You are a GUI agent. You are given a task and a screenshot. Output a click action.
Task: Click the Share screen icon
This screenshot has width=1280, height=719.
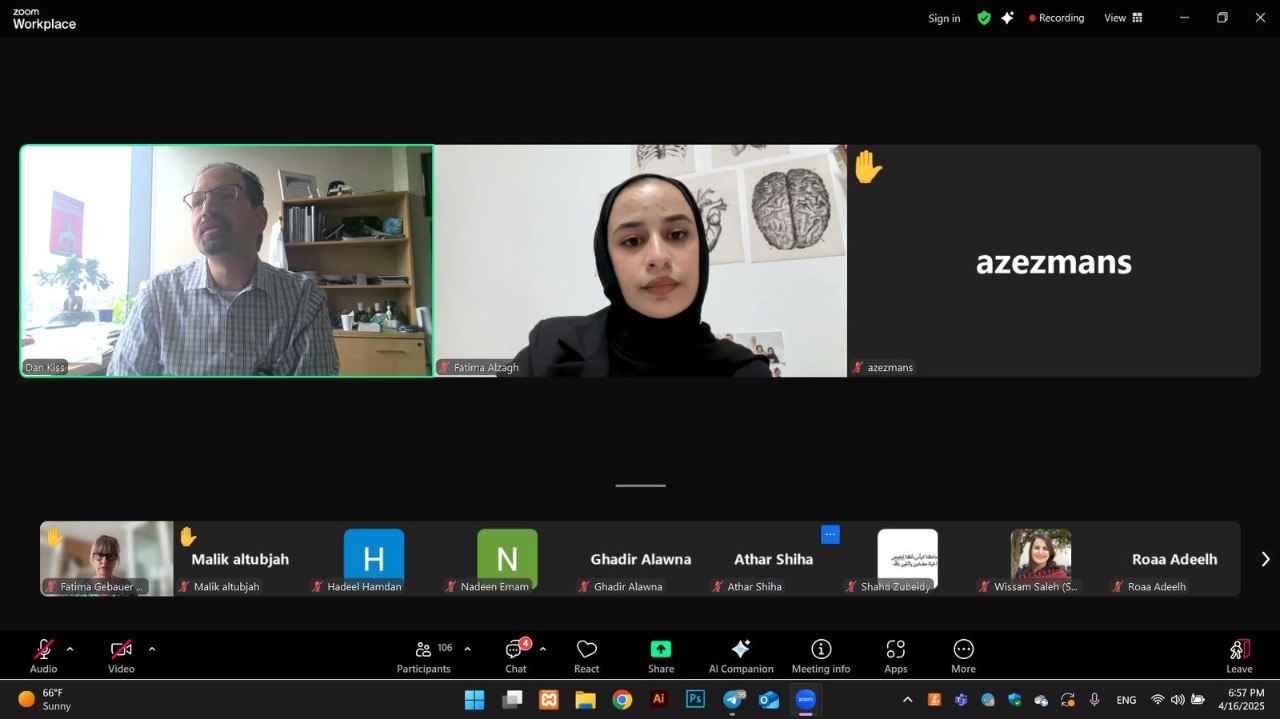coord(660,655)
